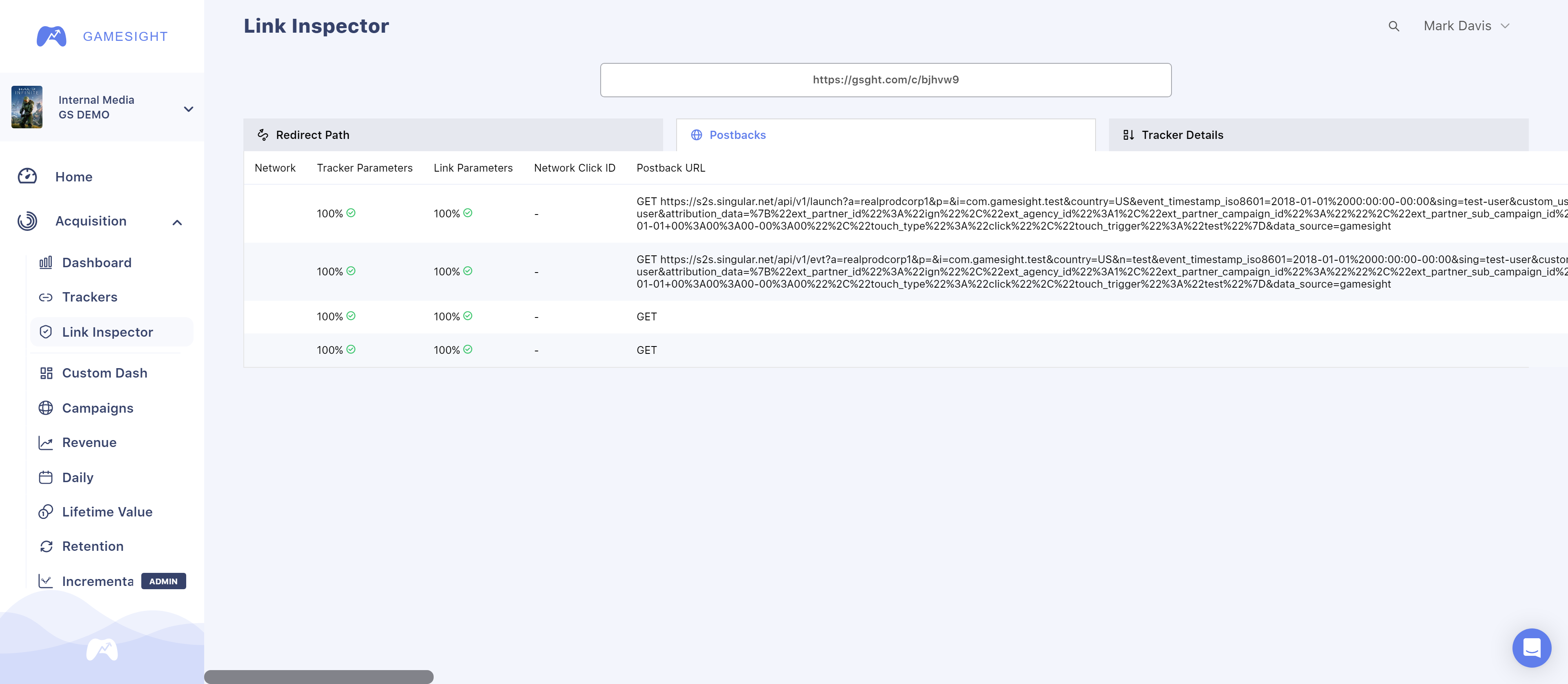Click the ADMIN badge
This screenshot has width=1568, height=684.
(x=164, y=581)
